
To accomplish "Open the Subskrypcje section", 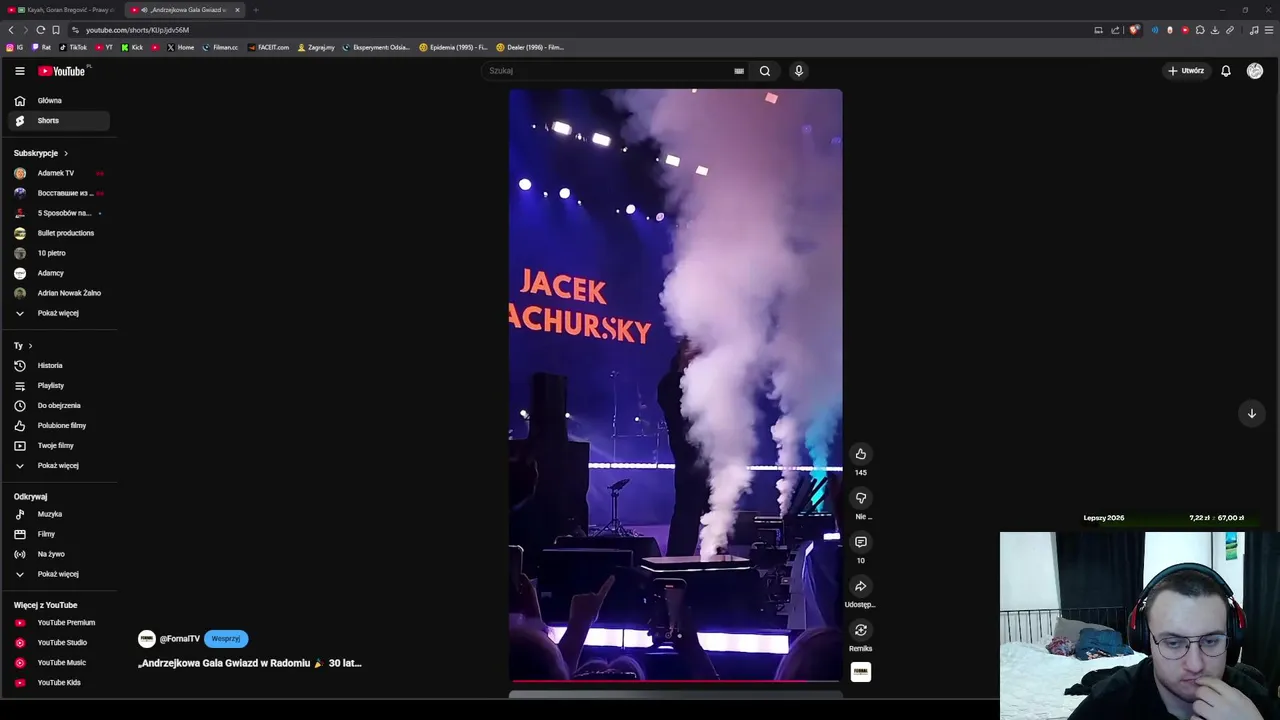I will click(41, 153).
